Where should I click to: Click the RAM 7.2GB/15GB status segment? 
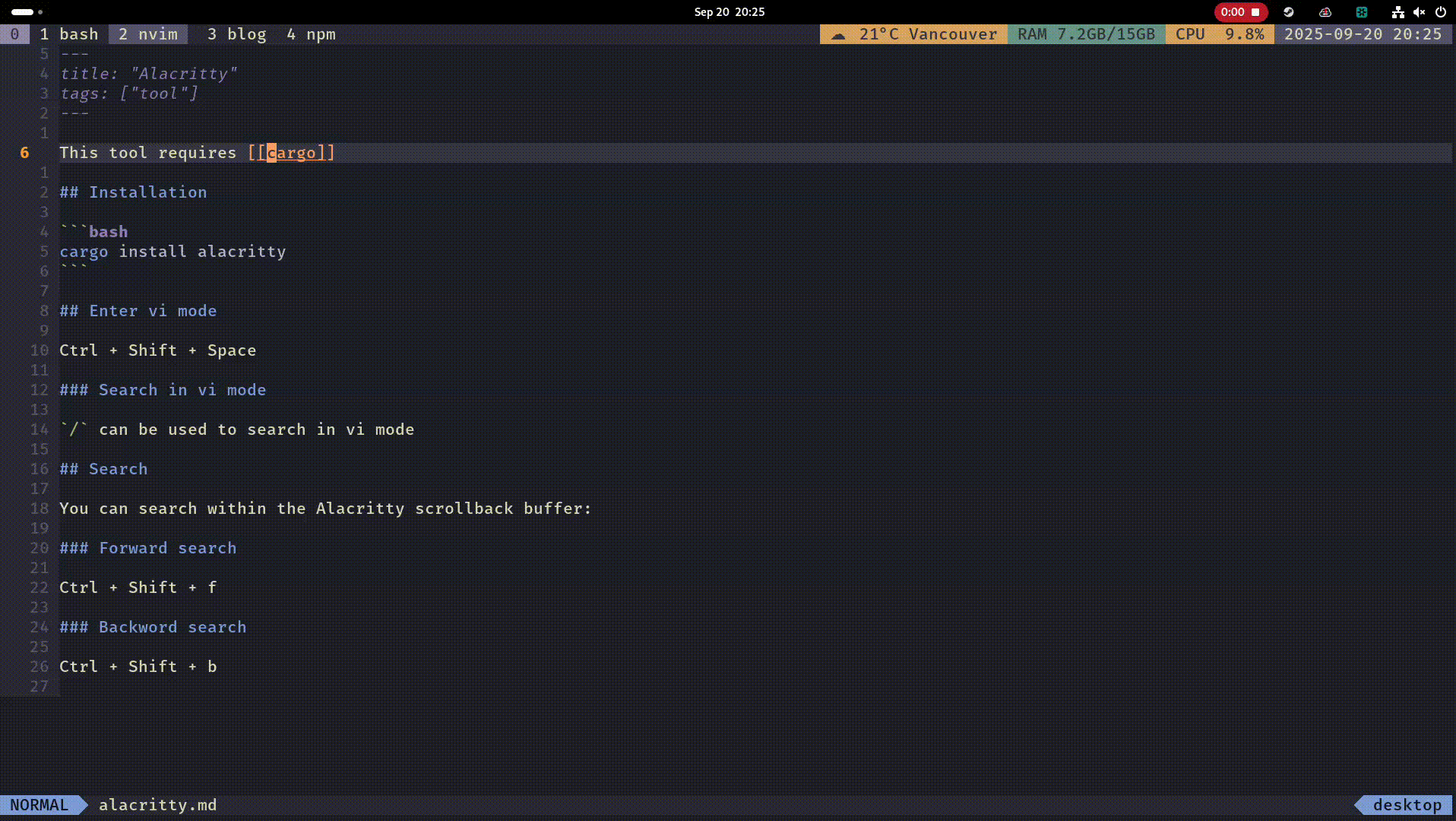1086,34
